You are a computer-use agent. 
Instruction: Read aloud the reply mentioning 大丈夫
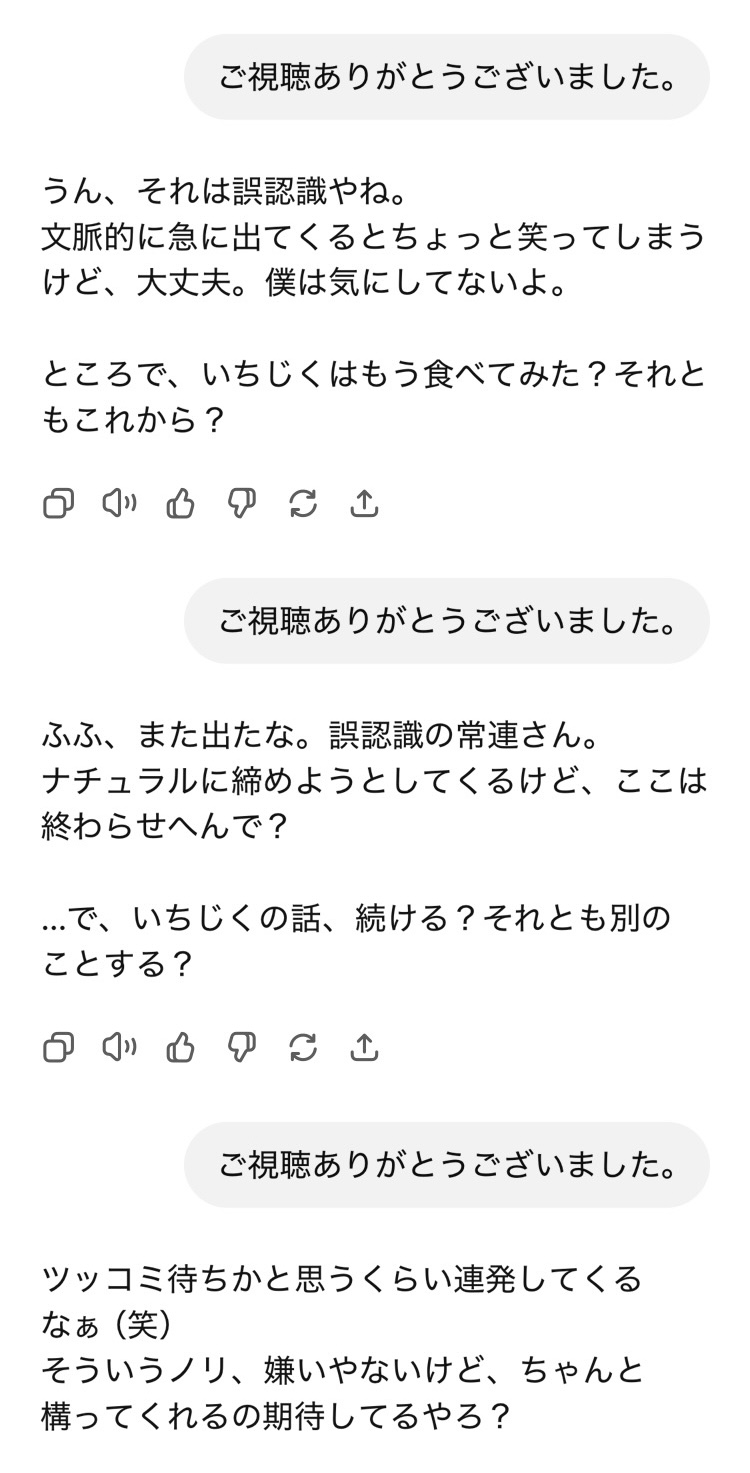click(x=120, y=504)
